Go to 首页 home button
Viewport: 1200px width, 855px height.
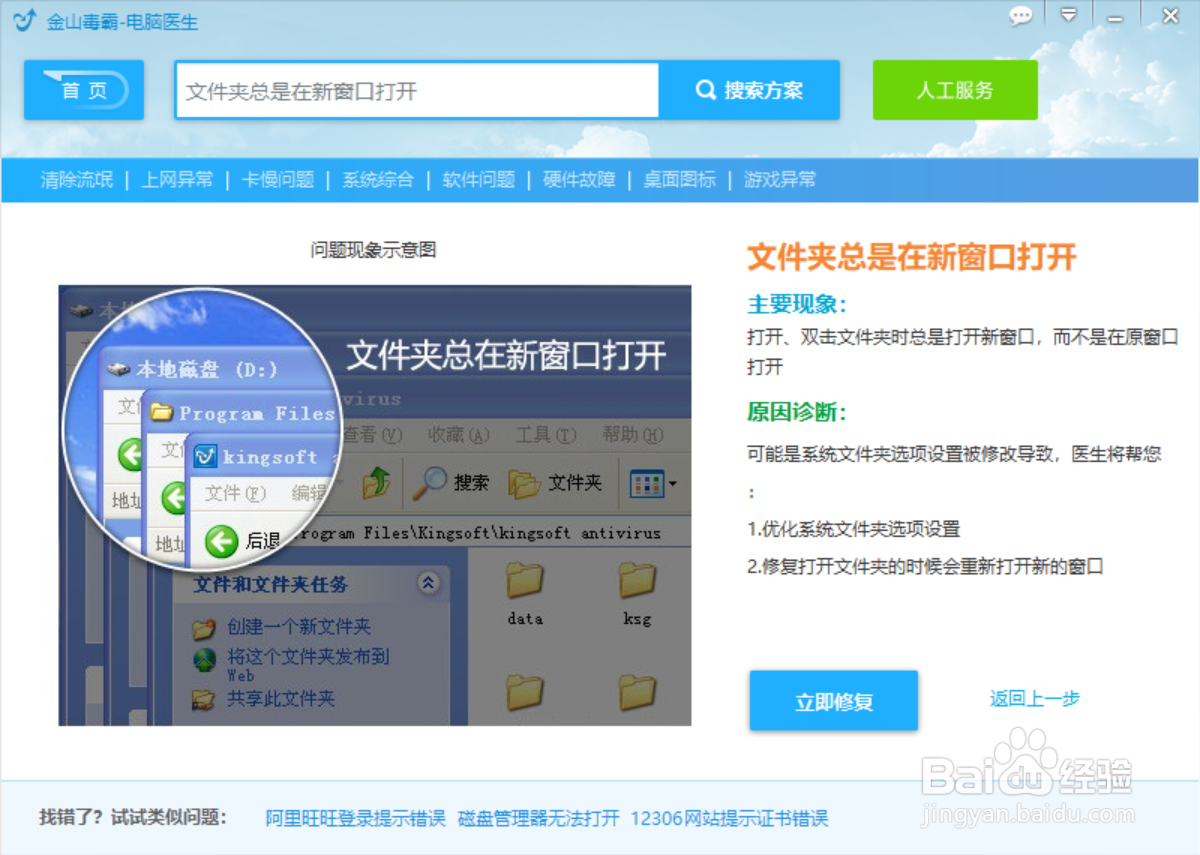(x=84, y=90)
